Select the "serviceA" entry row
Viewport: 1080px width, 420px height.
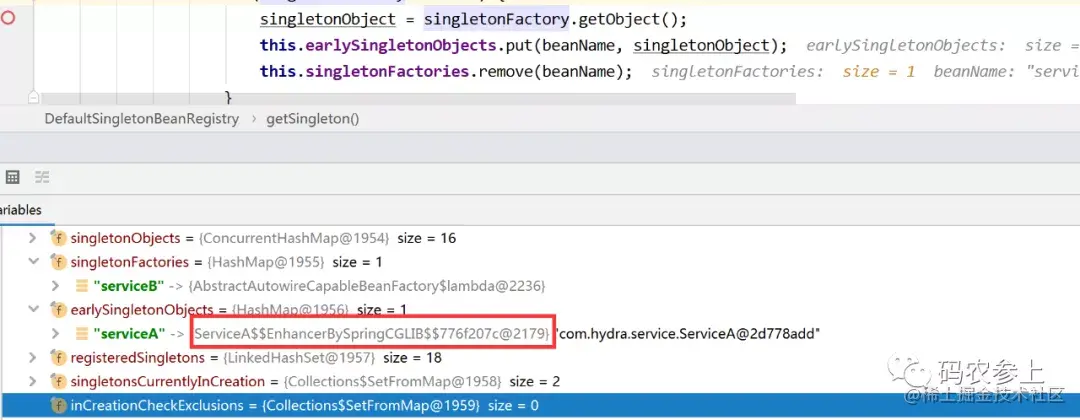540,334
